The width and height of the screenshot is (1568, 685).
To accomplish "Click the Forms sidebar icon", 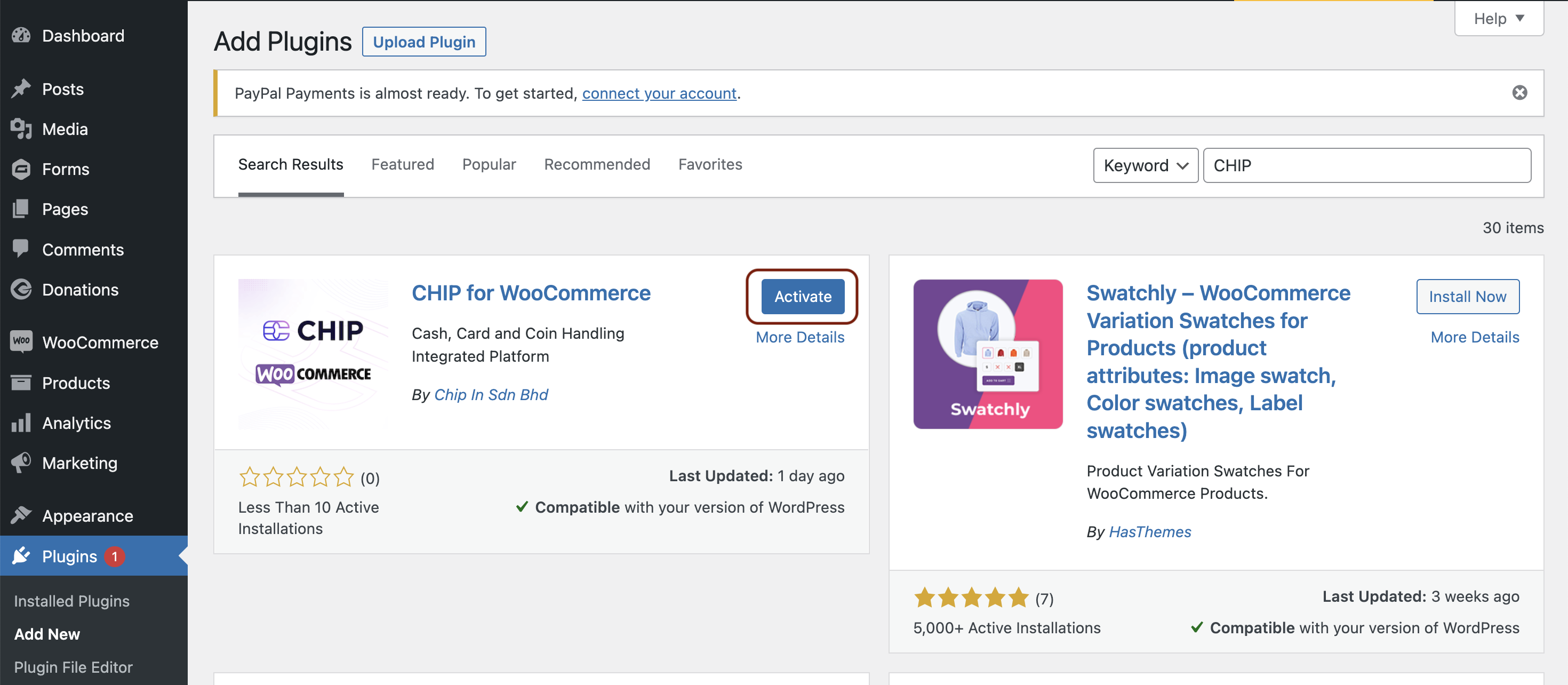I will pyautogui.click(x=21, y=169).
